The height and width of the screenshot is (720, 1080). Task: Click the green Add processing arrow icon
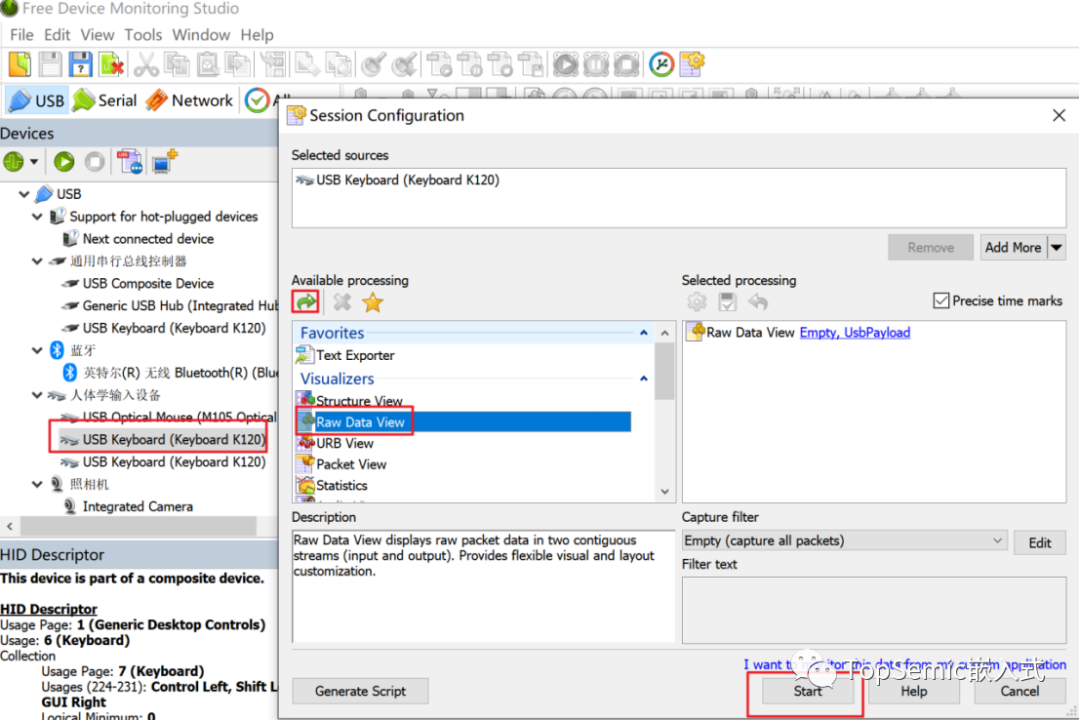point(306,302)
